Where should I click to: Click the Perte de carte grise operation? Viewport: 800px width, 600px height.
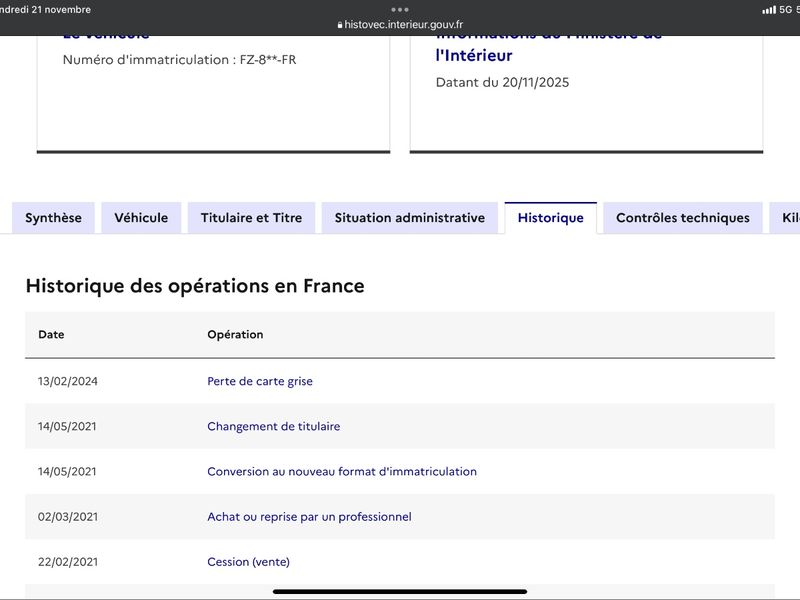tap(259, 381)
